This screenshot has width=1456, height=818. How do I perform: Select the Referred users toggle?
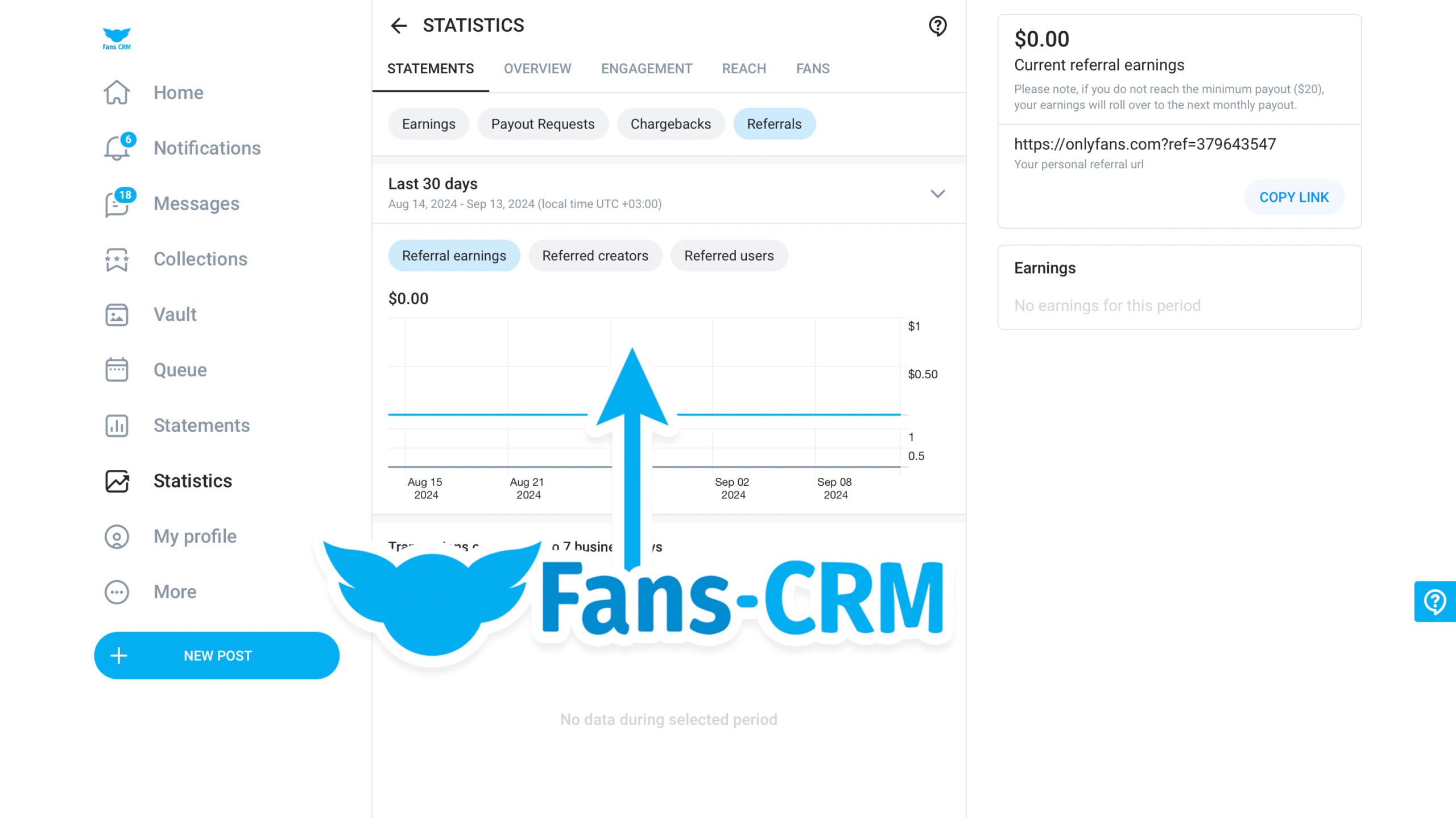(729, 255)
